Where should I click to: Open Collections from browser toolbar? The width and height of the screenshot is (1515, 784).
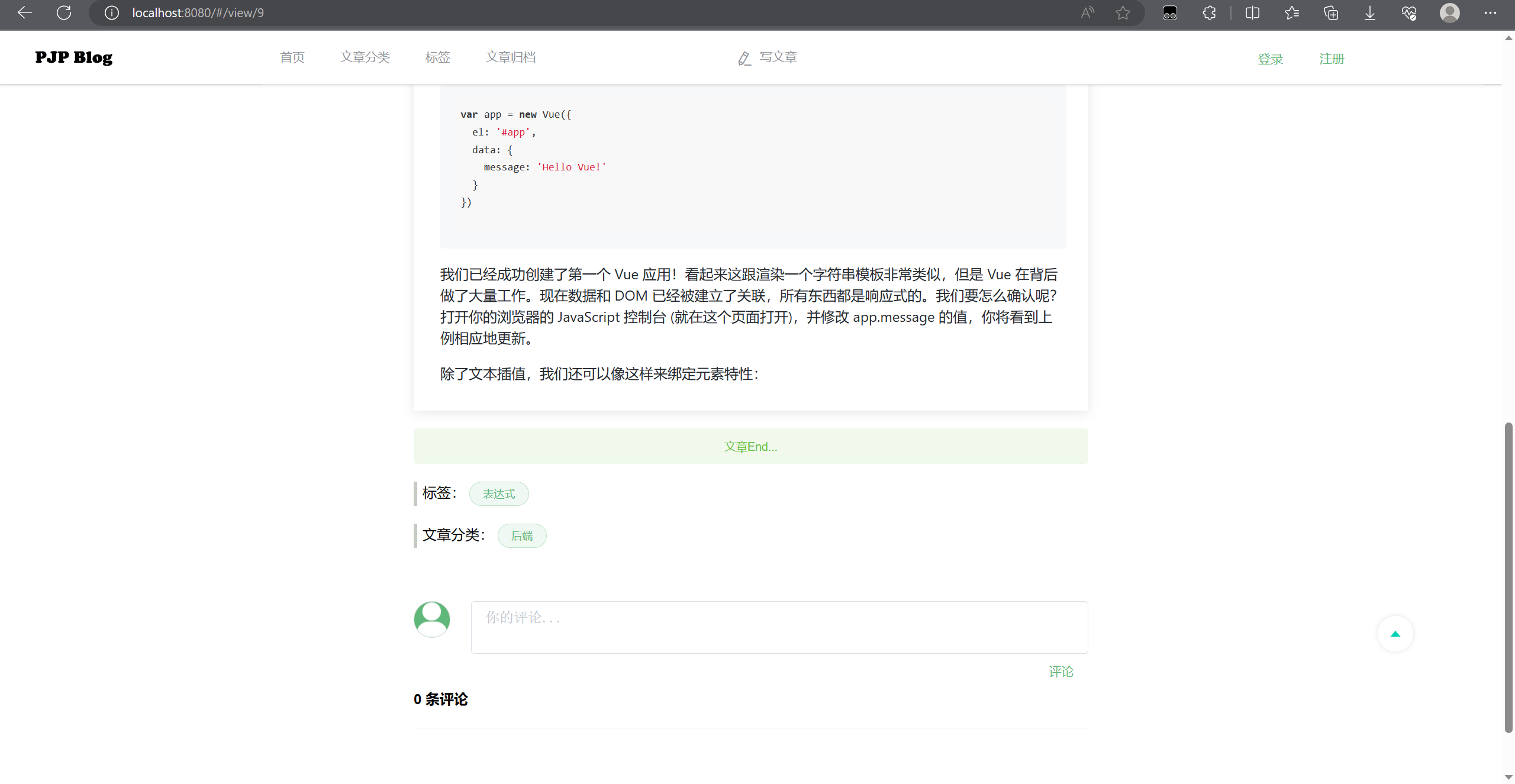pyautogui.click(x=1332, y=12)
